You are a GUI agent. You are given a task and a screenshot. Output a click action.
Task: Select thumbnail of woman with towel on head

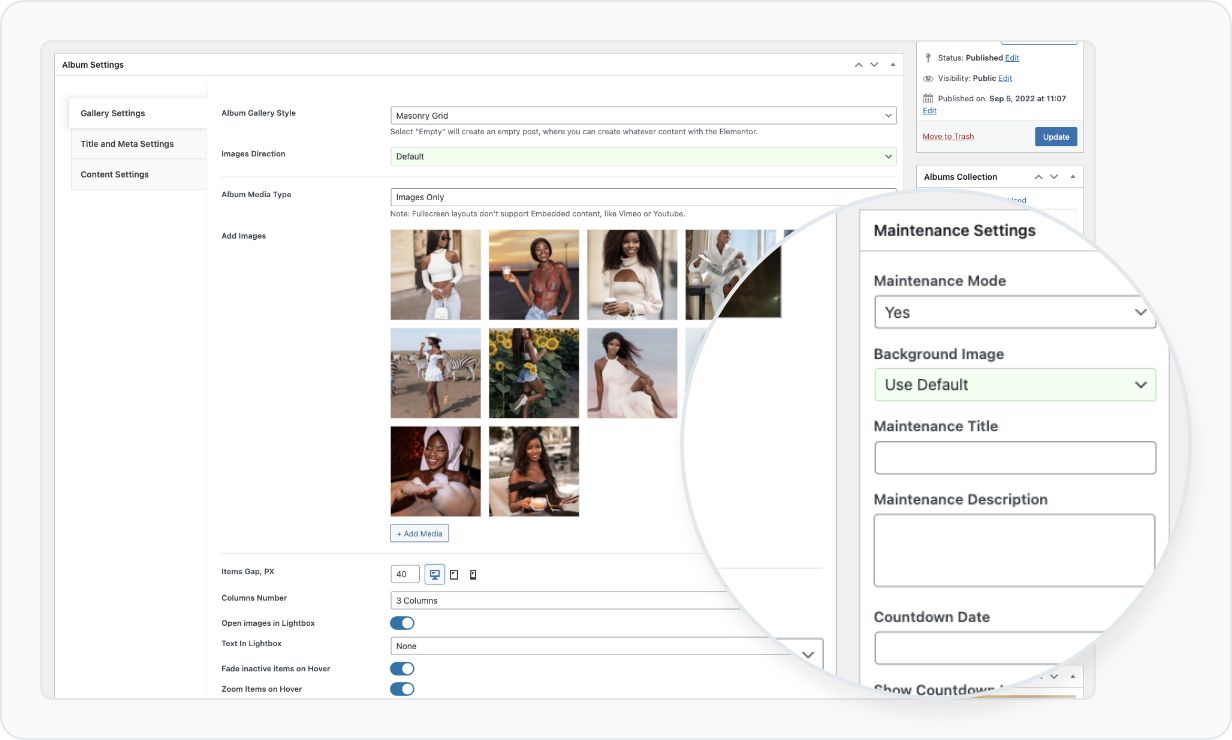(435, 471)
